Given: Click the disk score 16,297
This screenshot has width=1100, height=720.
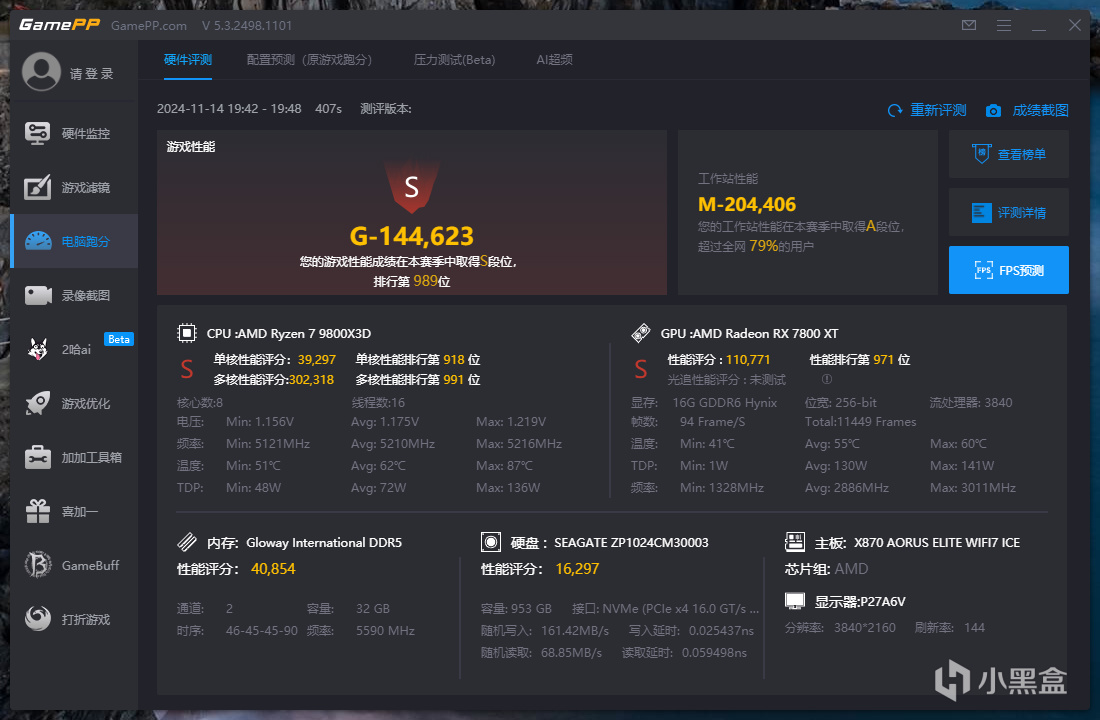Looking at the screenshot, I should click(577, 568).
